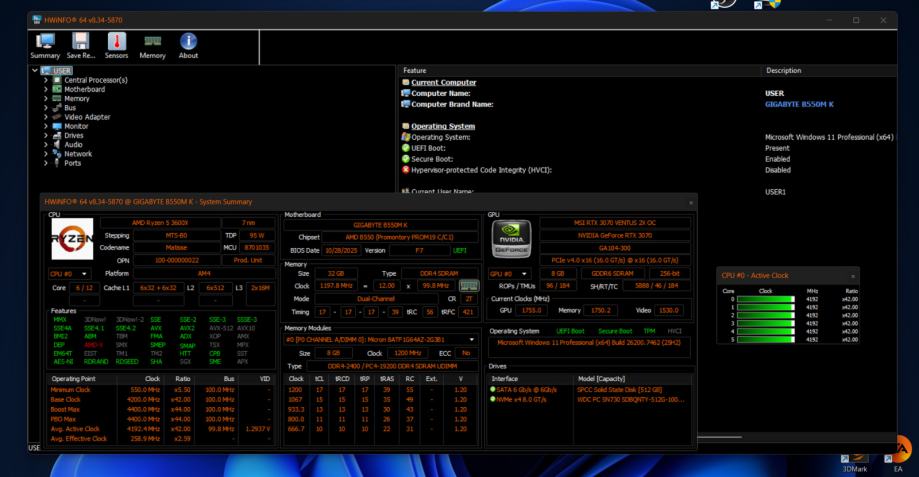
Task: Click the AMD Ryzen 5 3600X field
Action: (160, 223)
